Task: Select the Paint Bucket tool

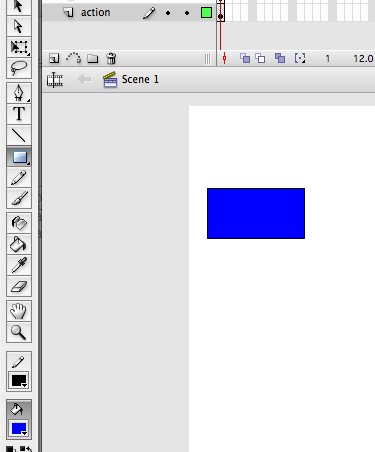Action: [x=19, y=244]
